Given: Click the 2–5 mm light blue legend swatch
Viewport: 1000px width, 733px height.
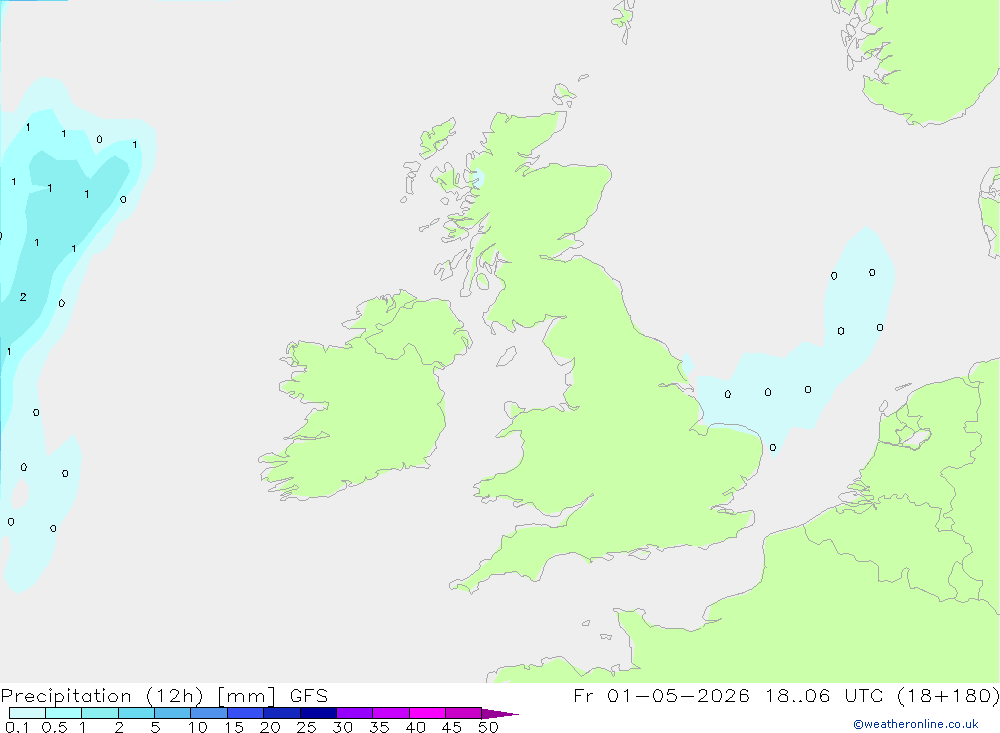Looking at the screenshot, I should coord(136,713).
